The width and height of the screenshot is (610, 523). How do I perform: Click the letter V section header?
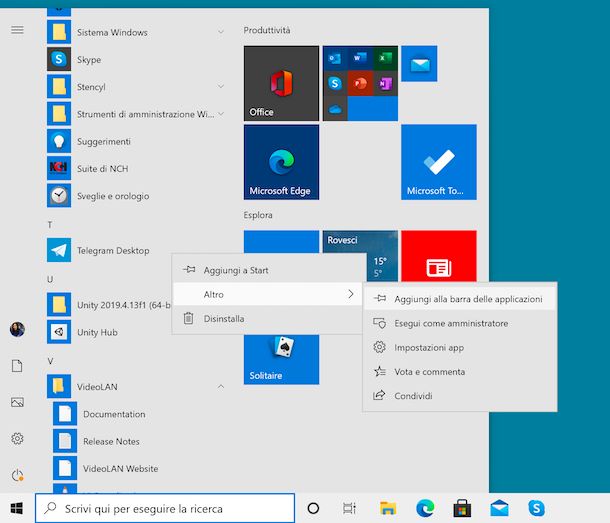point(50,361)
